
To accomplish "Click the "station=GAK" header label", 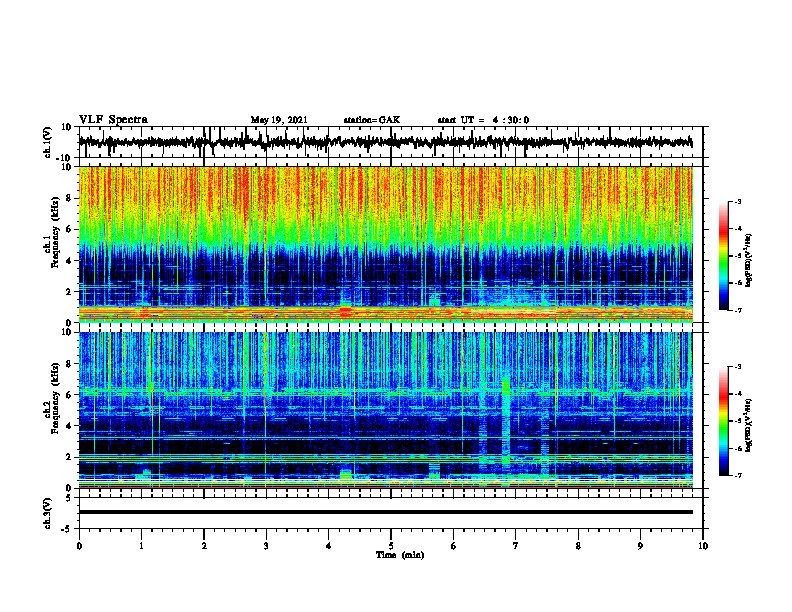I will click(x=372, y=120).
